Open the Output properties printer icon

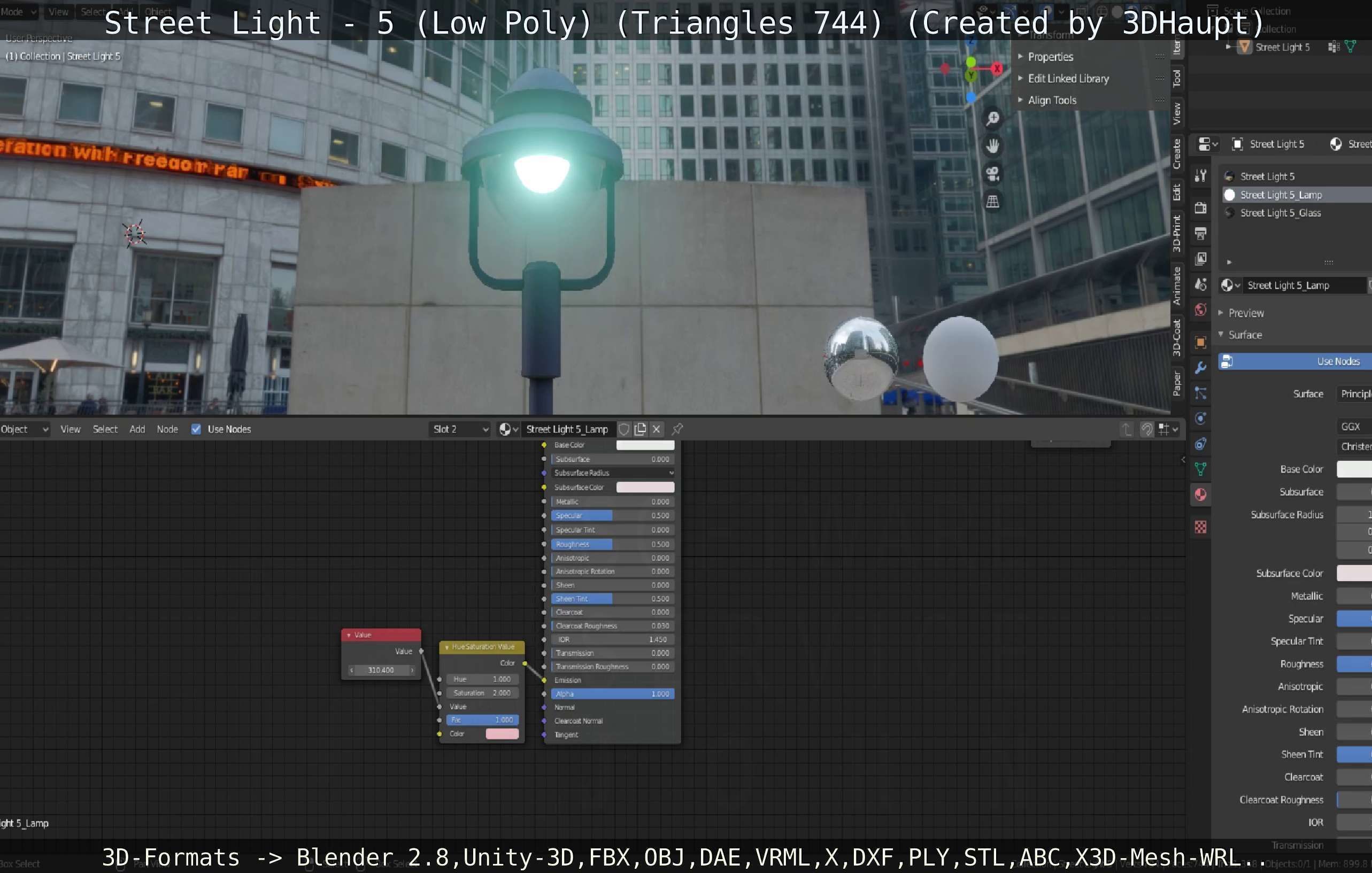(x=1200, y=233)
